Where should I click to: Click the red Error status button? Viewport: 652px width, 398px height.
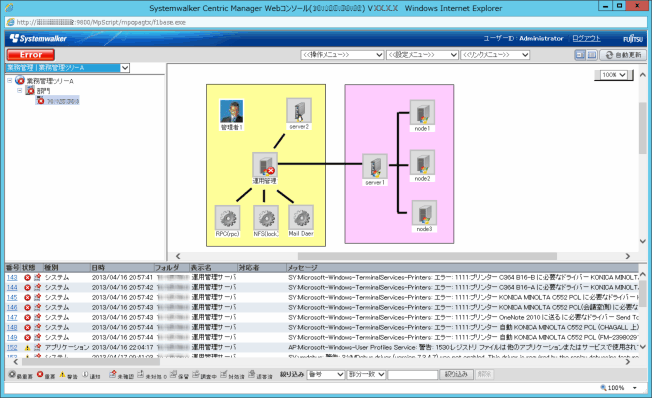(31, 55)
